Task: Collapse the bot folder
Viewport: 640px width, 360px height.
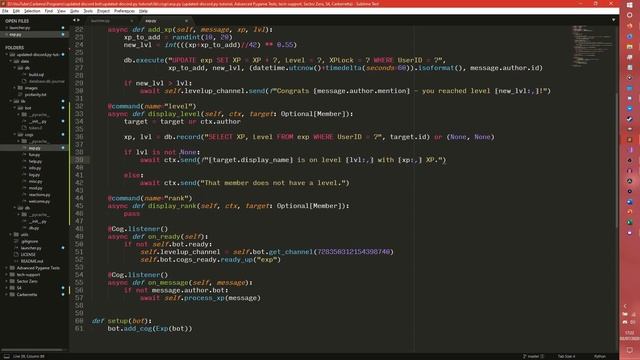Action: [x=15, y=108]
